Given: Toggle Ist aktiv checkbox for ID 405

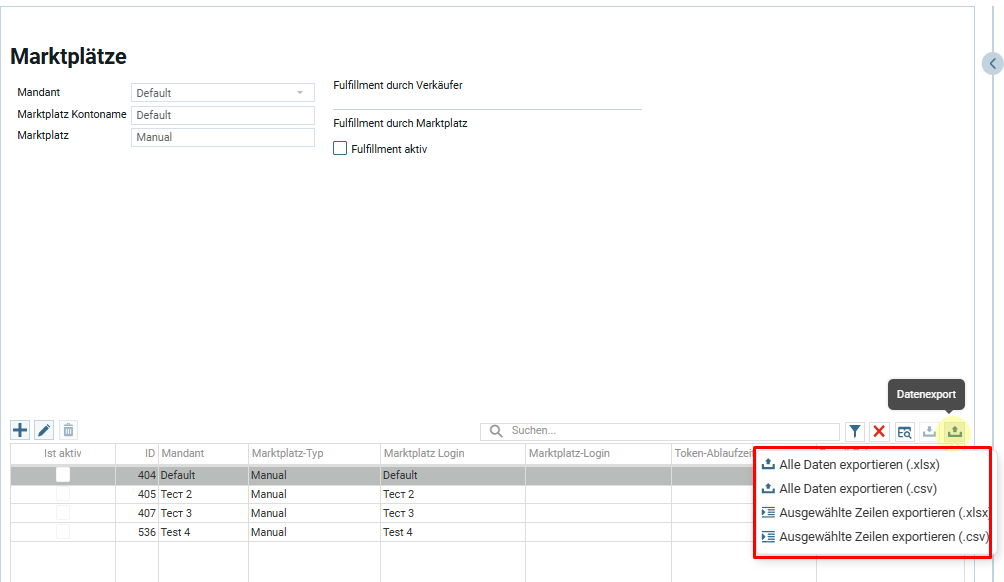Looking at the screenshot, I should (63, 494).
